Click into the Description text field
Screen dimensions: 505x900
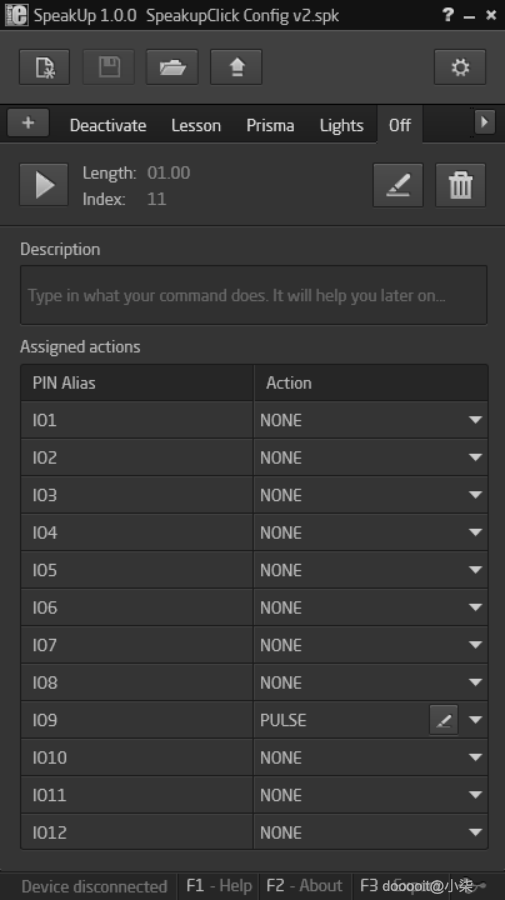(x=254, y=295)
